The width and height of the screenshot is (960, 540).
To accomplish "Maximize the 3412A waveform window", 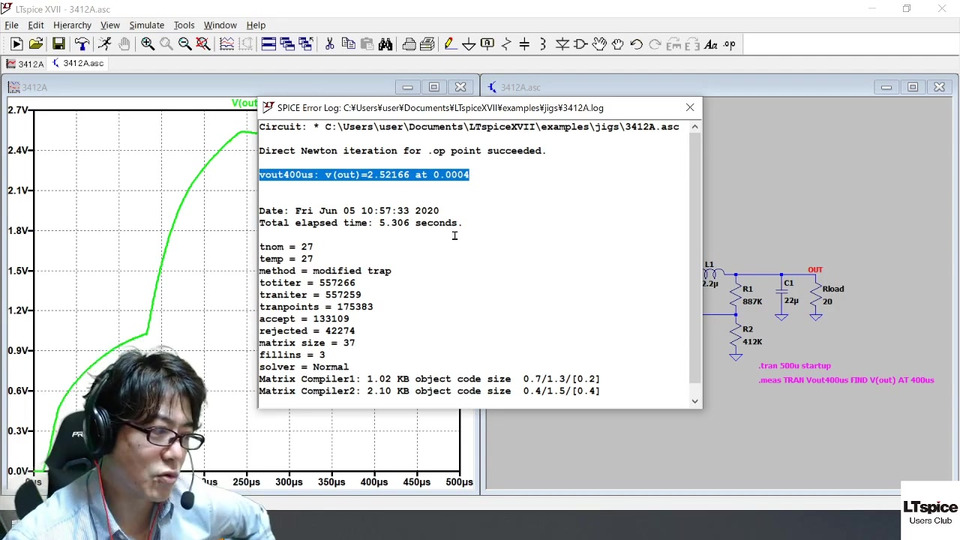I will [434, 87].
